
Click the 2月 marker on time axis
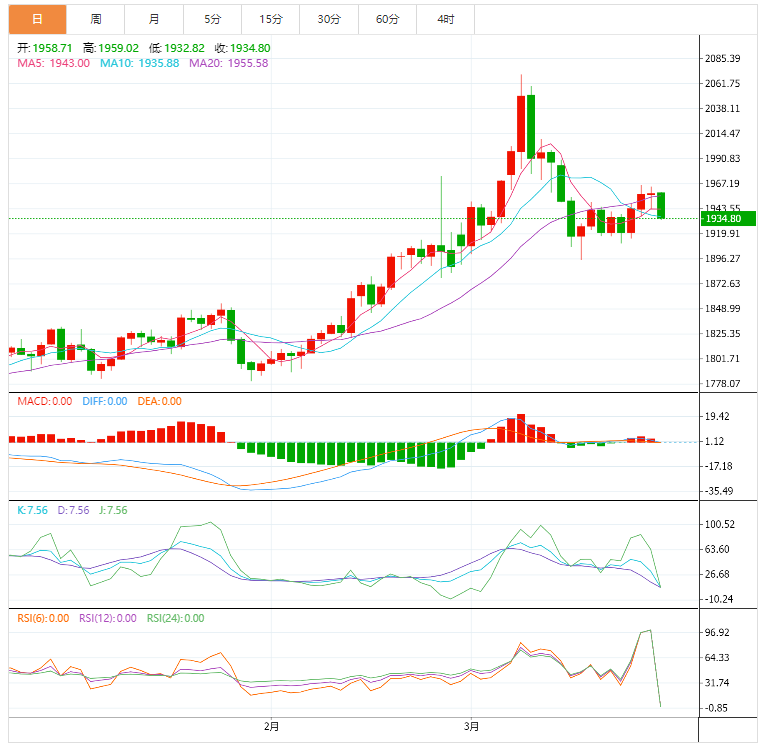[271, 726]
